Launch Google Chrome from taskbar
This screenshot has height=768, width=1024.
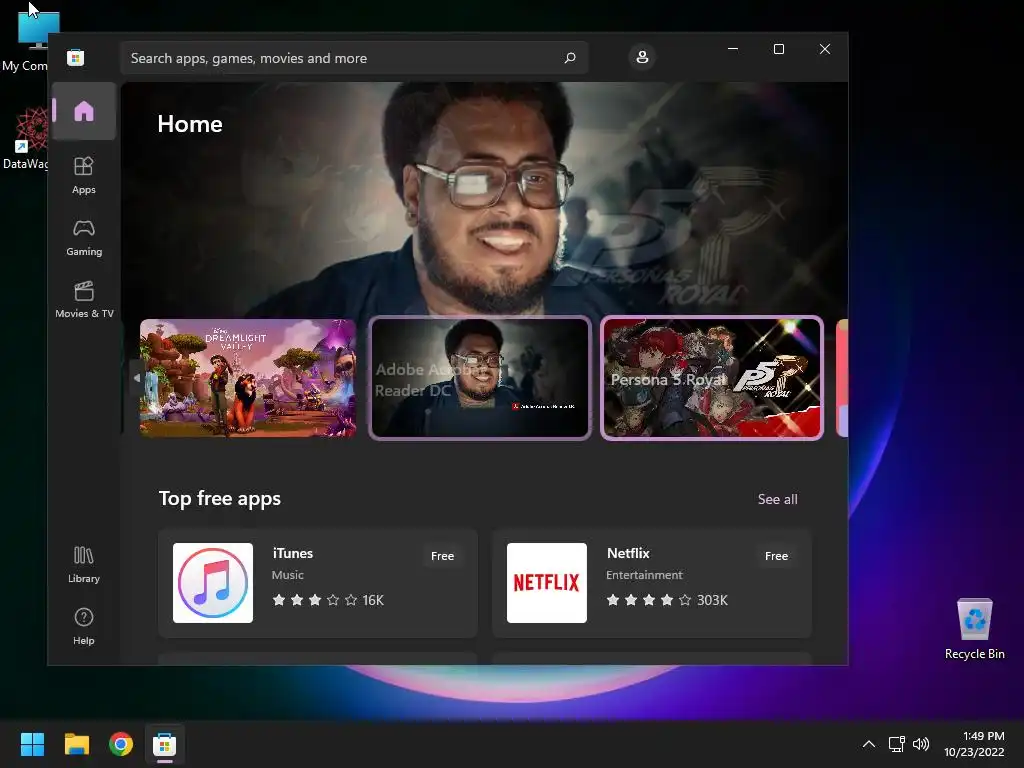tap(121, 744)
